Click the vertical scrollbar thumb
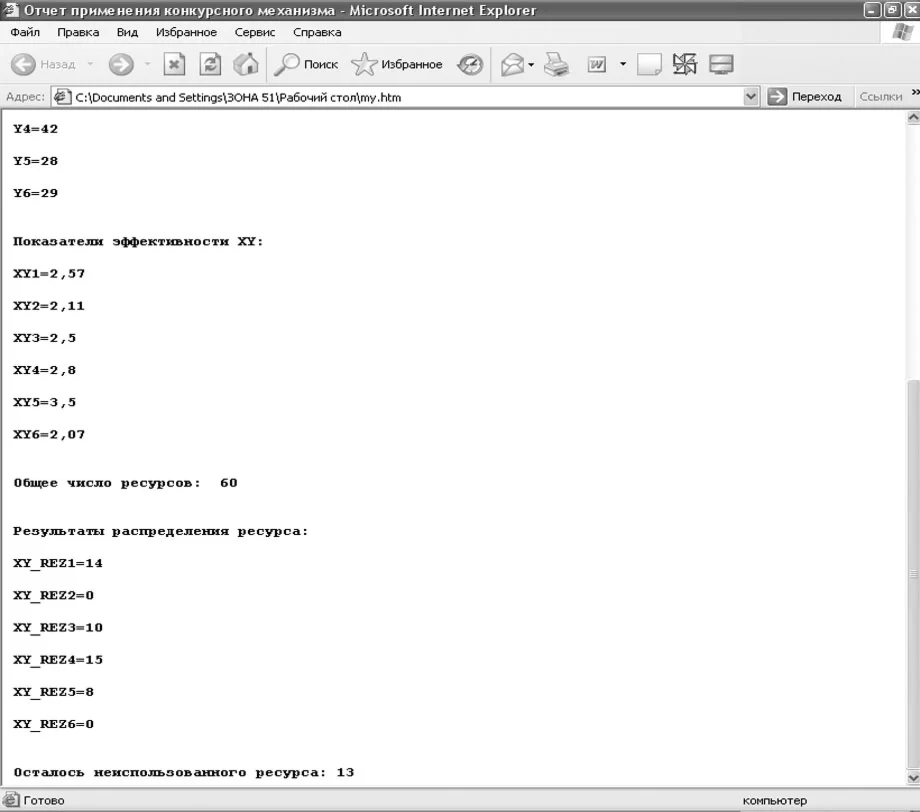This screenshot has height=812, width=920. [x=913, y=572]
